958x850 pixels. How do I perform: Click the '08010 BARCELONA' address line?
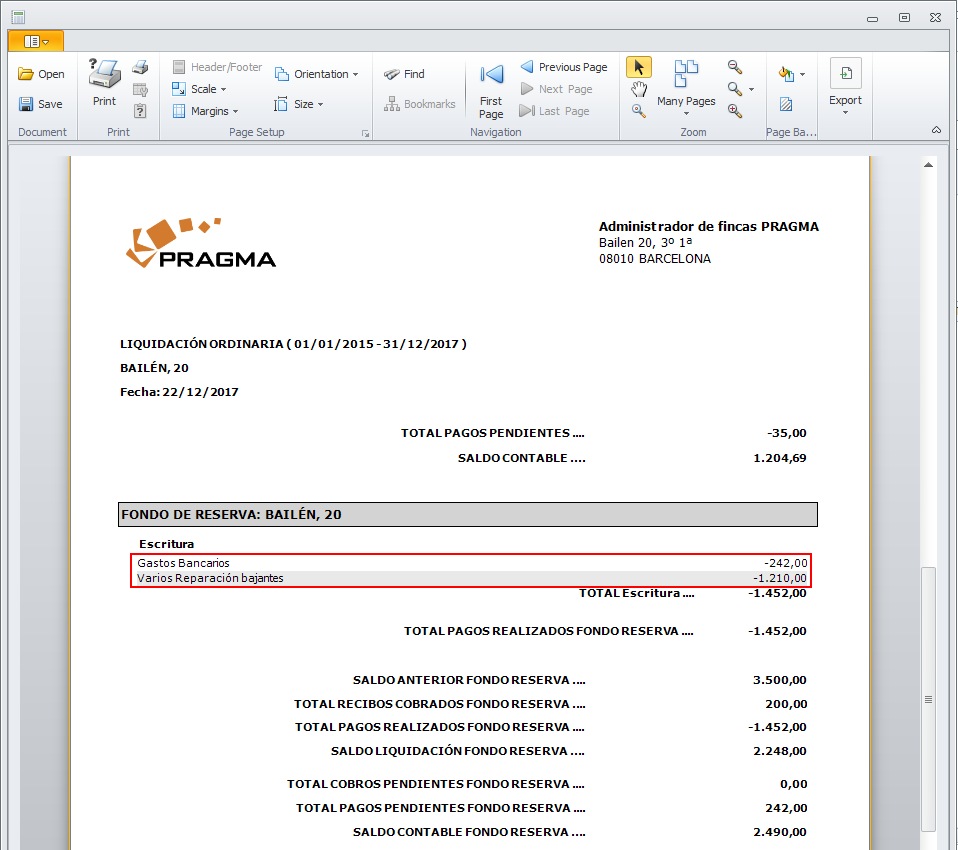(654, 258)
